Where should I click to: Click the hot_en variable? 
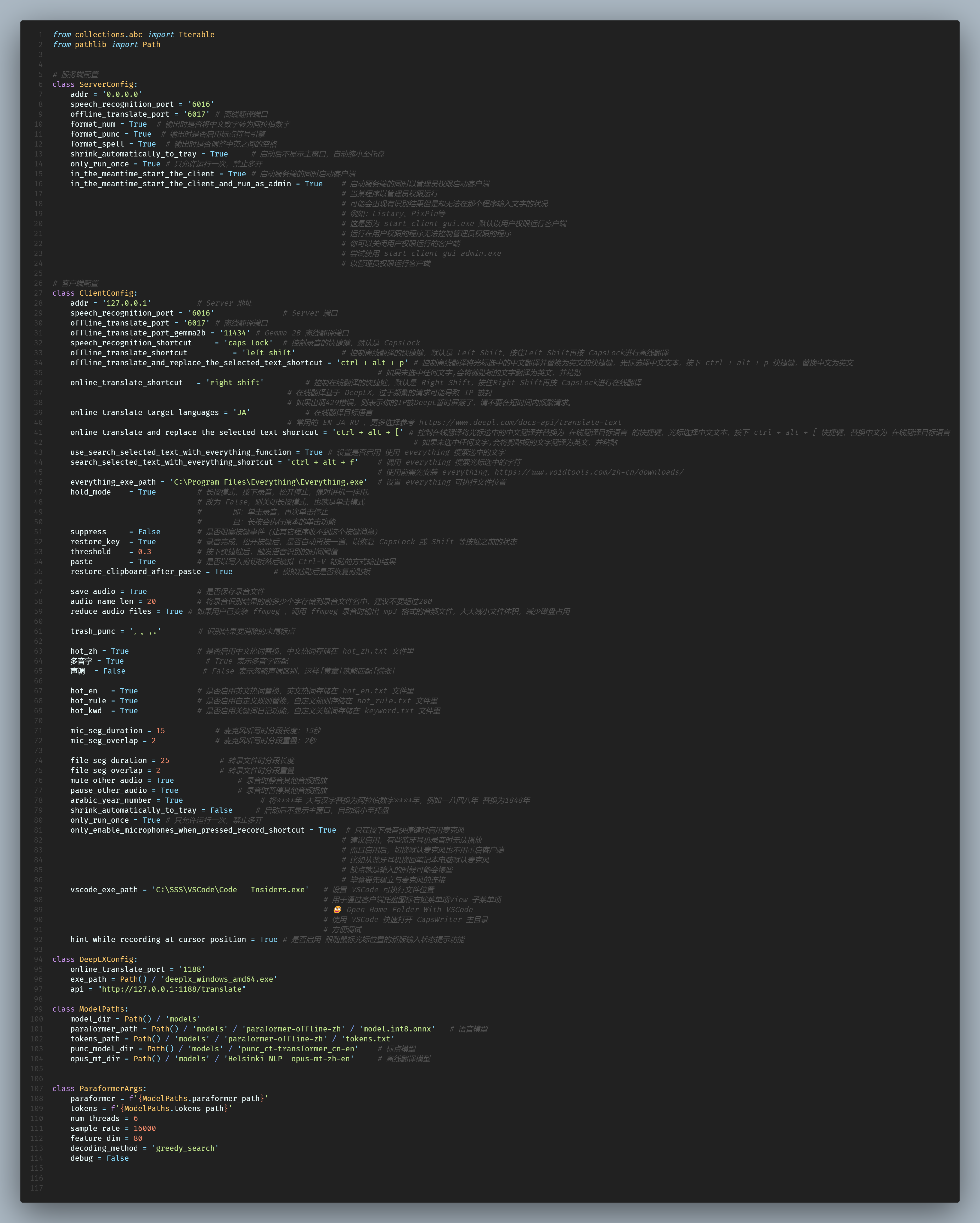[x=84, y=691]
